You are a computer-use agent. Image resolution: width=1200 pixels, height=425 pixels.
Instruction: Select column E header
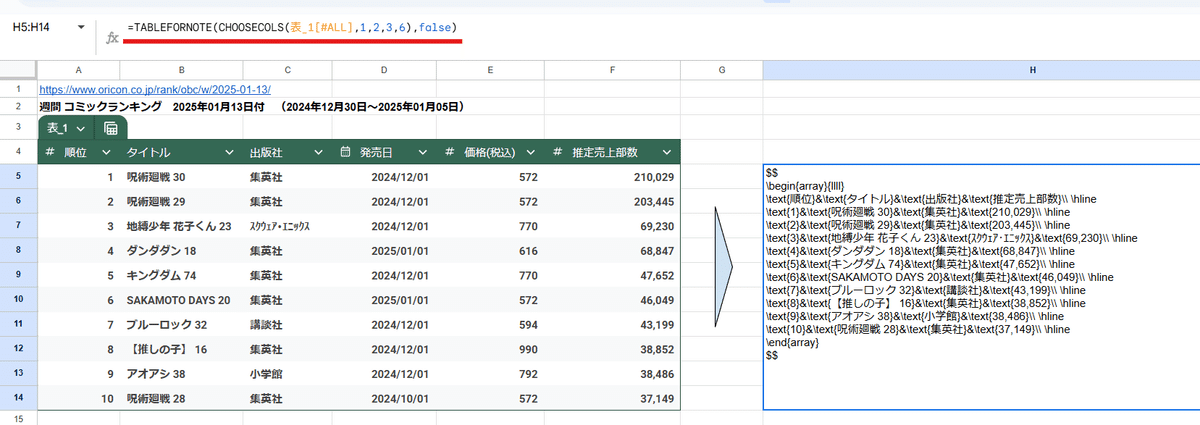click(490, 69)
